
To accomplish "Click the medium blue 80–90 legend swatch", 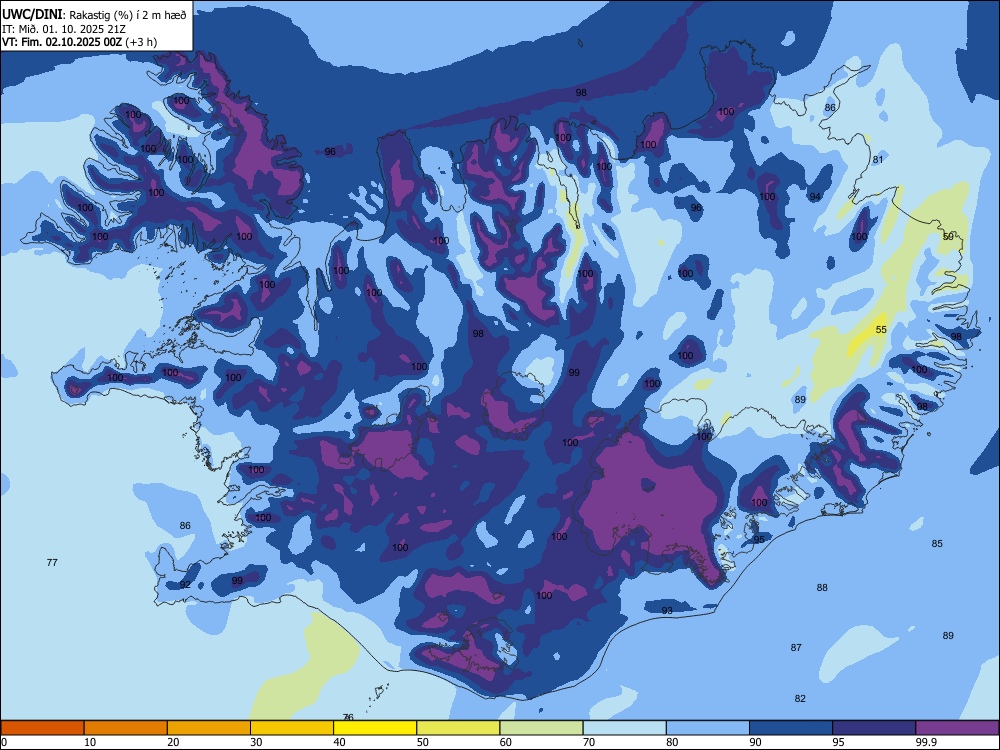I will (x=708, y=728).
